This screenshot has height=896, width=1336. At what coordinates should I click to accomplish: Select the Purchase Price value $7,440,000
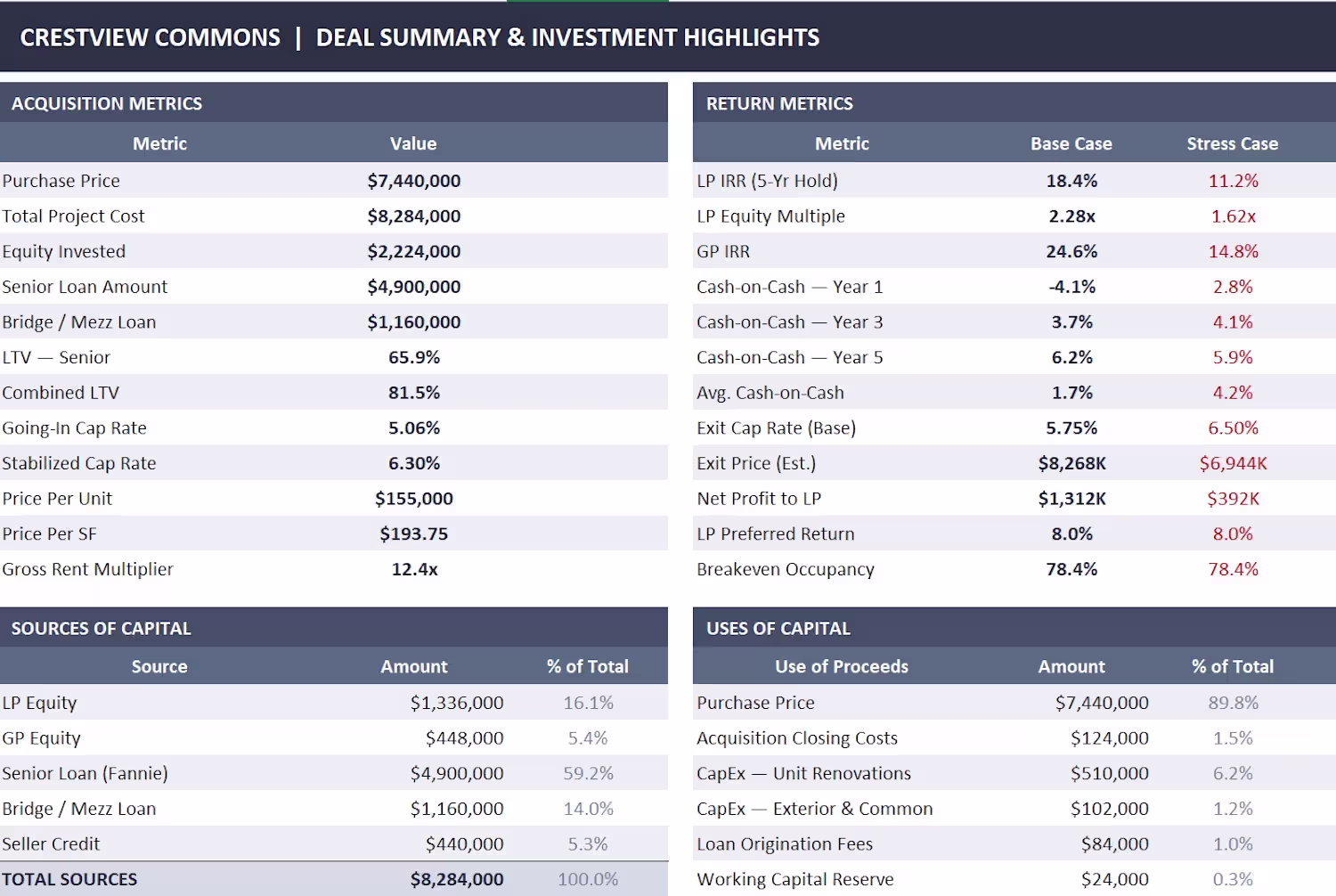click(414, 181)
